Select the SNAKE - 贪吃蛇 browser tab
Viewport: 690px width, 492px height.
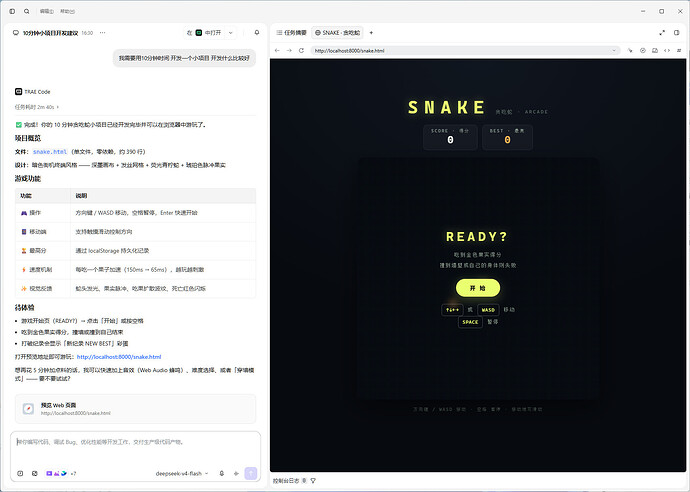(338, 33)
